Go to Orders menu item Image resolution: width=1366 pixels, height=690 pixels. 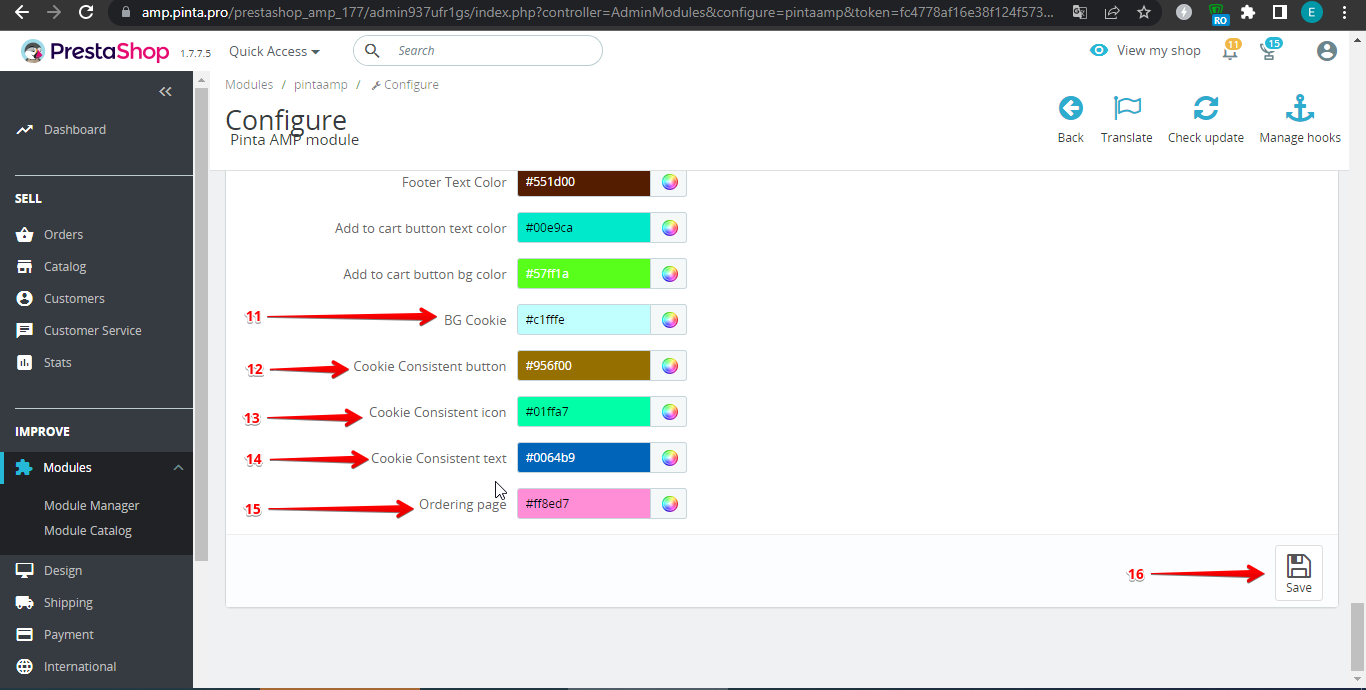[x=63, y=235]
